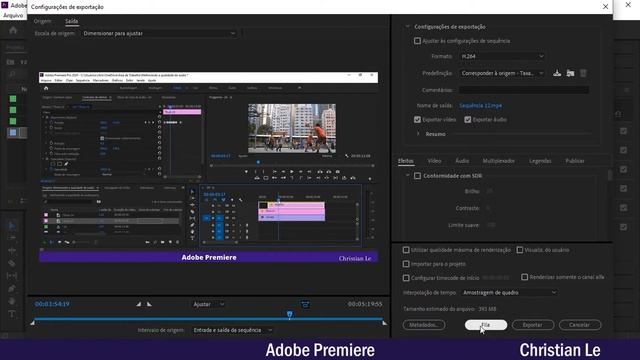The width and height of the screenshot is (640, 360).
Task: Click the video preview thumbnail
Action: click(209, 167)
